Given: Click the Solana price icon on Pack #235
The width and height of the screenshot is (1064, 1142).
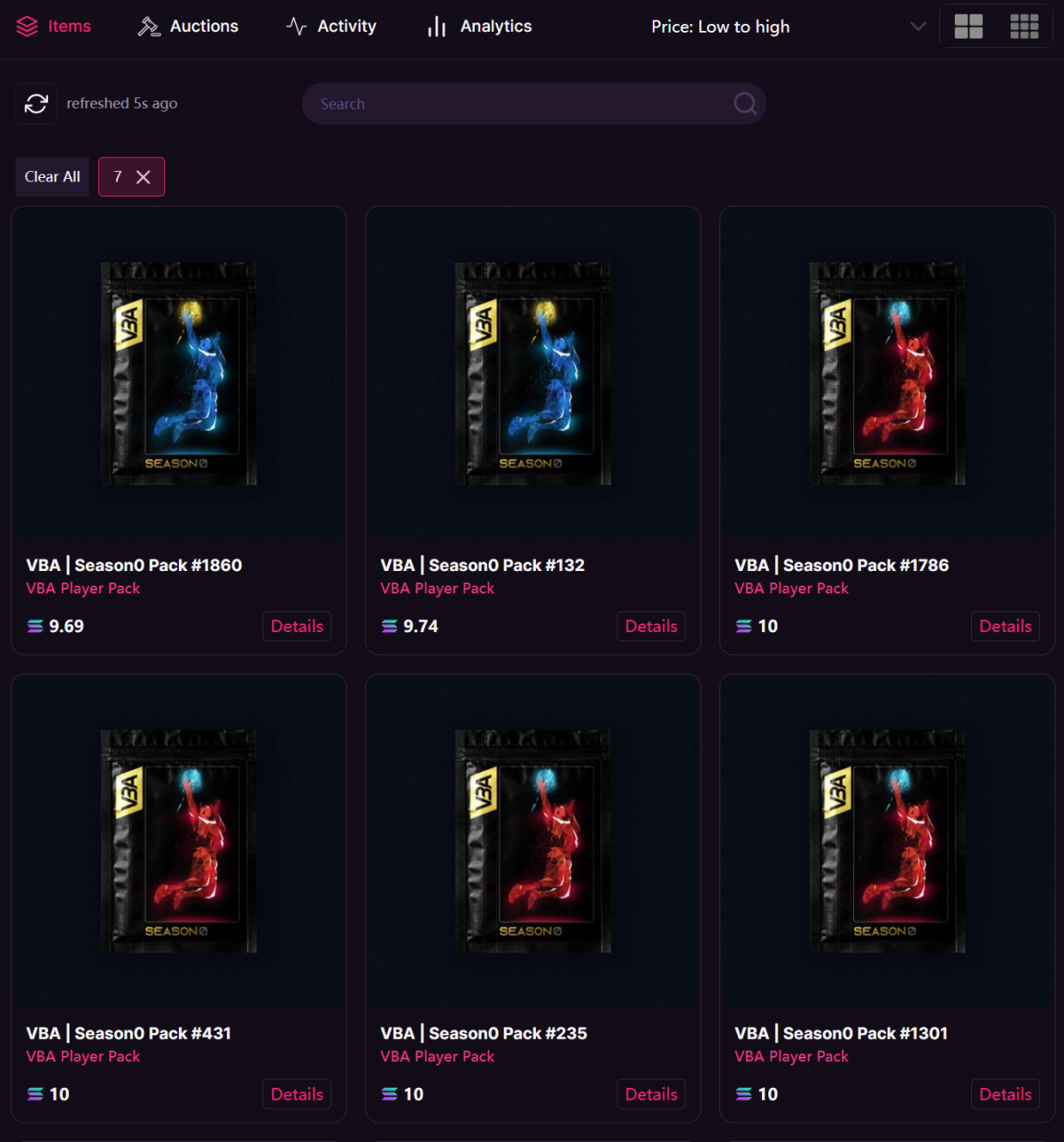Looking at the screenshot, I should [x=390, y=1094].
